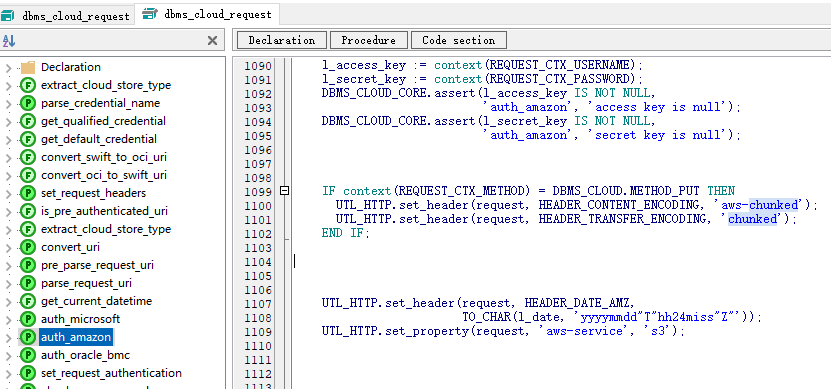
Task: Expand the convert_uri node chevron
Action: (x=8, y=248)
